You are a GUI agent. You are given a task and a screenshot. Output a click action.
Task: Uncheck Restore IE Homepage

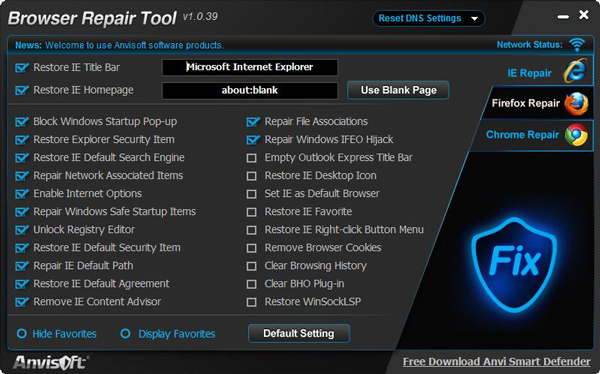(21, 90)
